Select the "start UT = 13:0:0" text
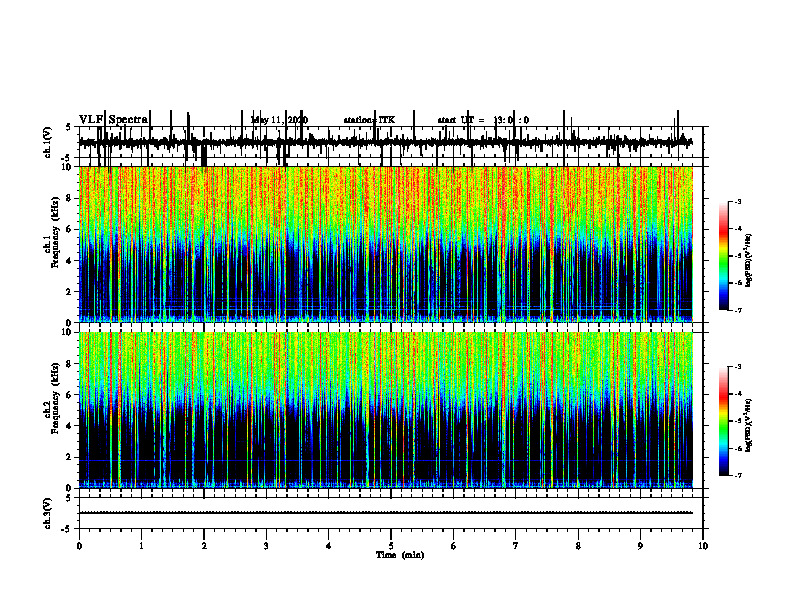The height and width of the screenshot is (612, 792). coord(483,120)
